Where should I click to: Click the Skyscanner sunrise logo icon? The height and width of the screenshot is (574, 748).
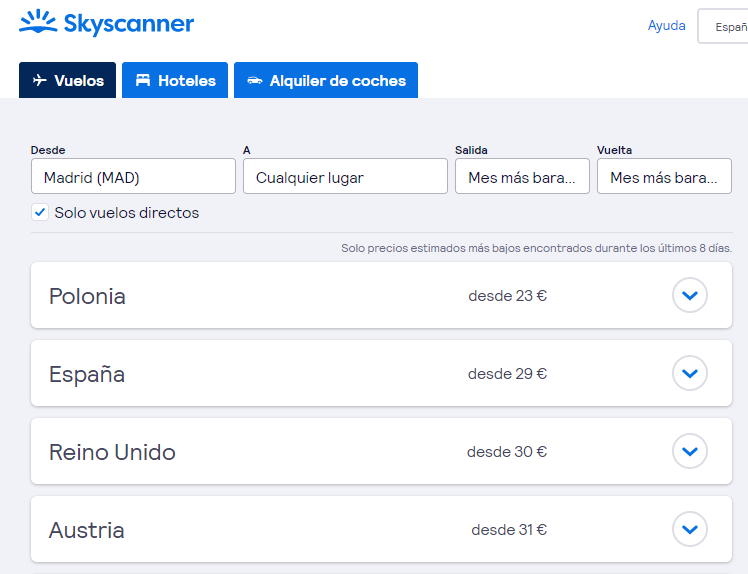pyautogui.click(x=38, y=21)
